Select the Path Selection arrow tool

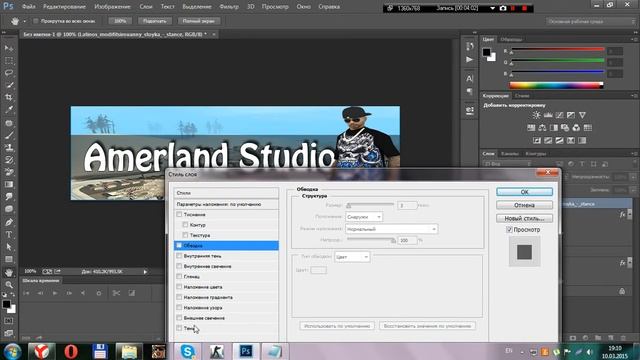[x=9, y=247]
